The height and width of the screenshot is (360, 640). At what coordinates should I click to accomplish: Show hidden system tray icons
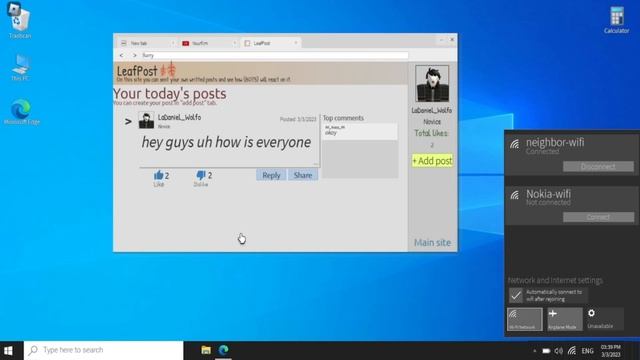point(534,351)
